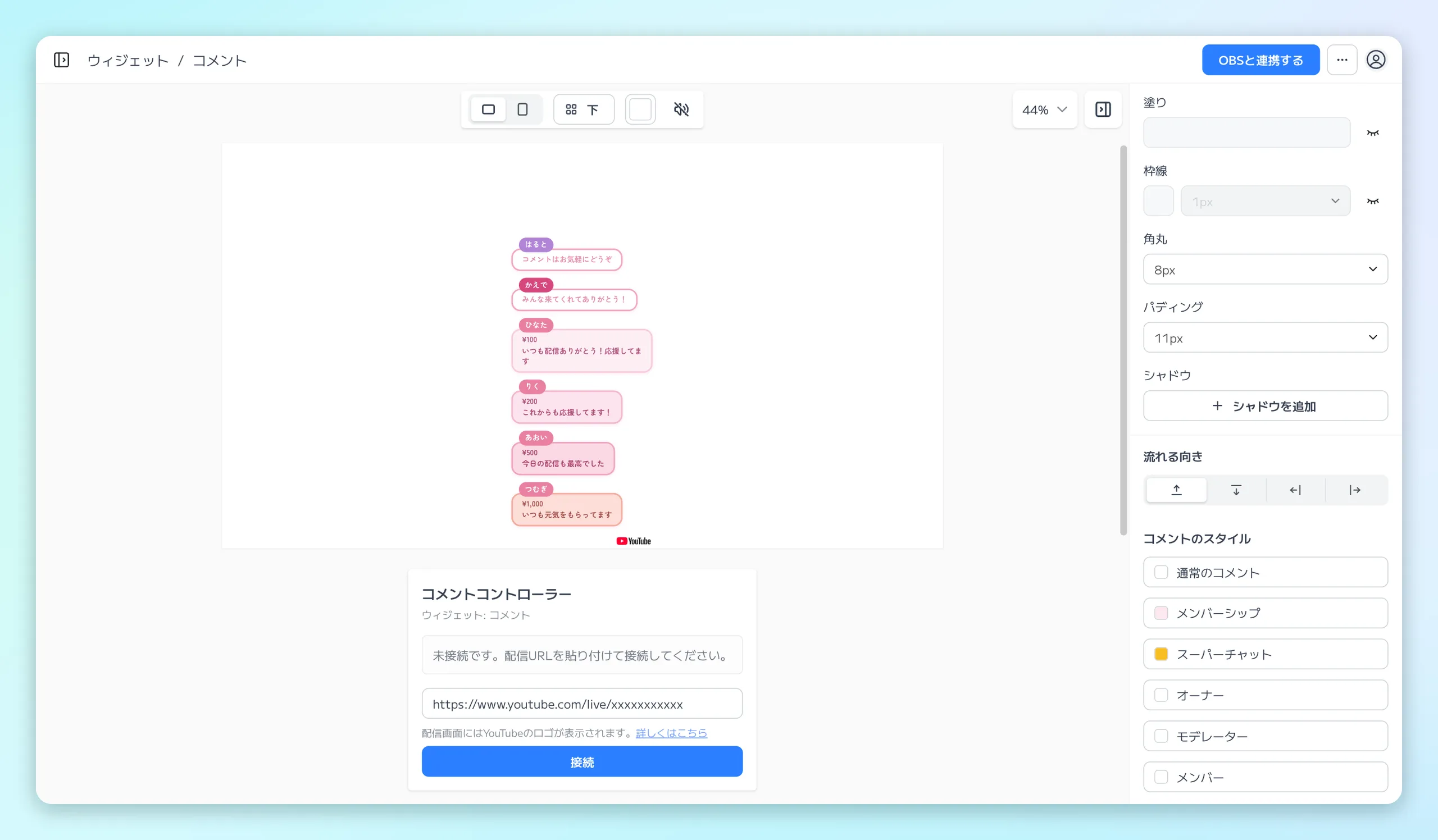
Task: Click the つむぎ ¥1,000 super chat preview
Action: [x=567, y=505]
